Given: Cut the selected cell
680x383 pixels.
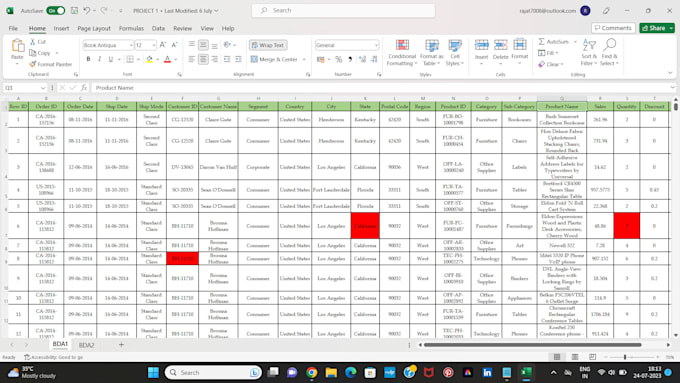Looking at the screenshot, I should 38,42.
